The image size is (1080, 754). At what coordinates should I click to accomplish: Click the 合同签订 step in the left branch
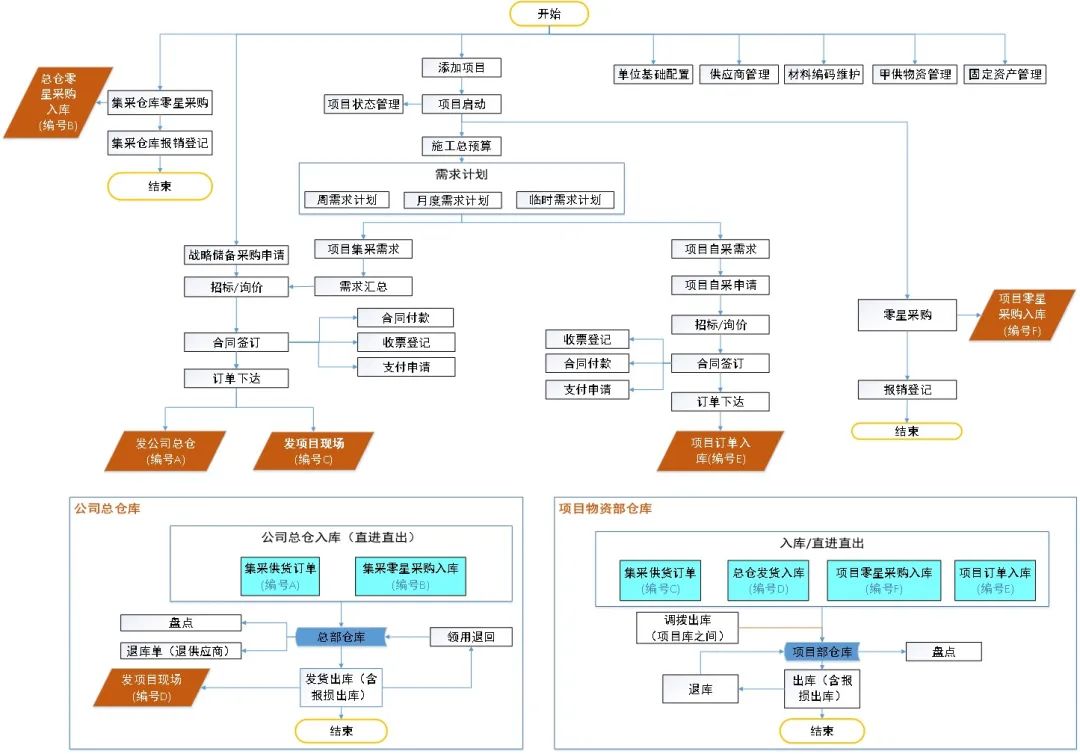[x=235, y=341]
